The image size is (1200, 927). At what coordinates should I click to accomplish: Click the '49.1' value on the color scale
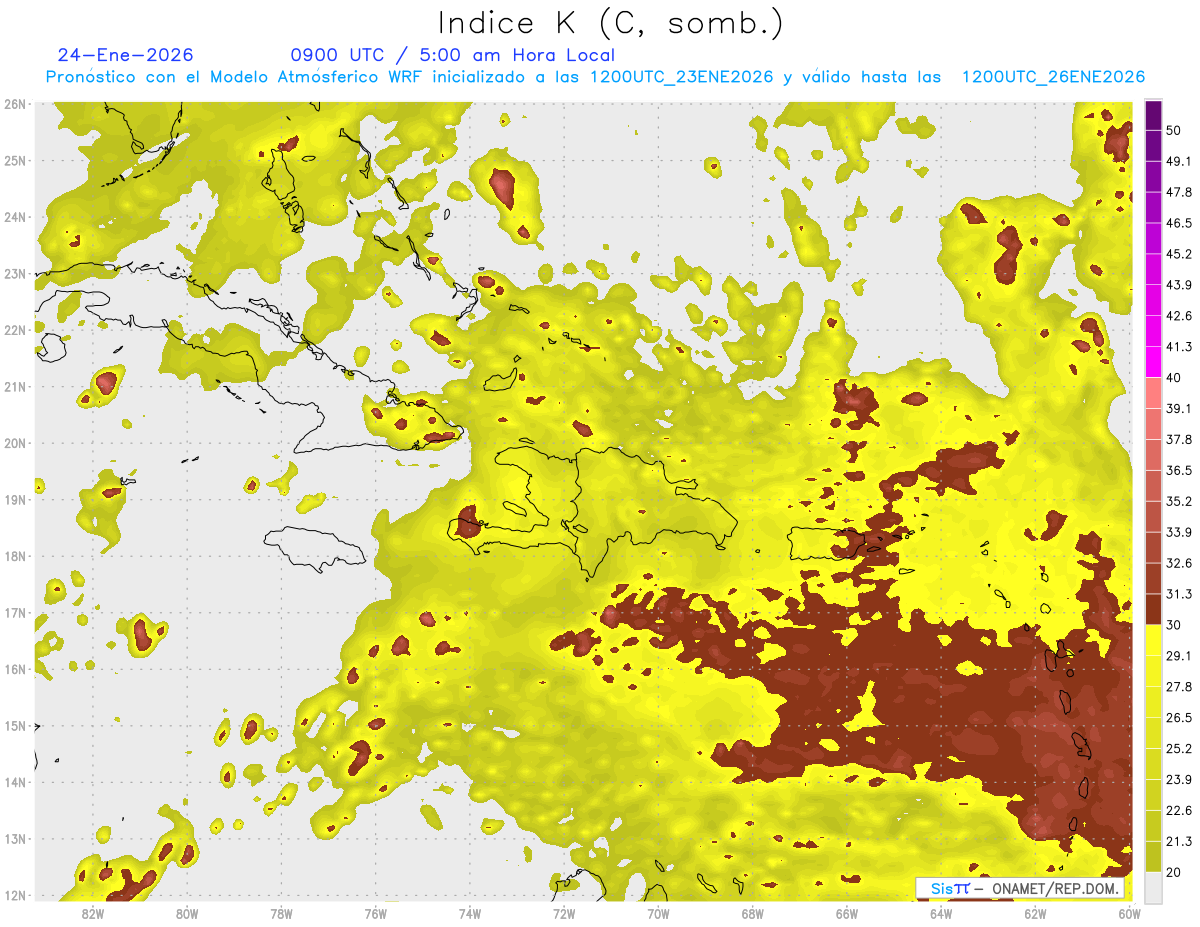(x=1179, y=161)
